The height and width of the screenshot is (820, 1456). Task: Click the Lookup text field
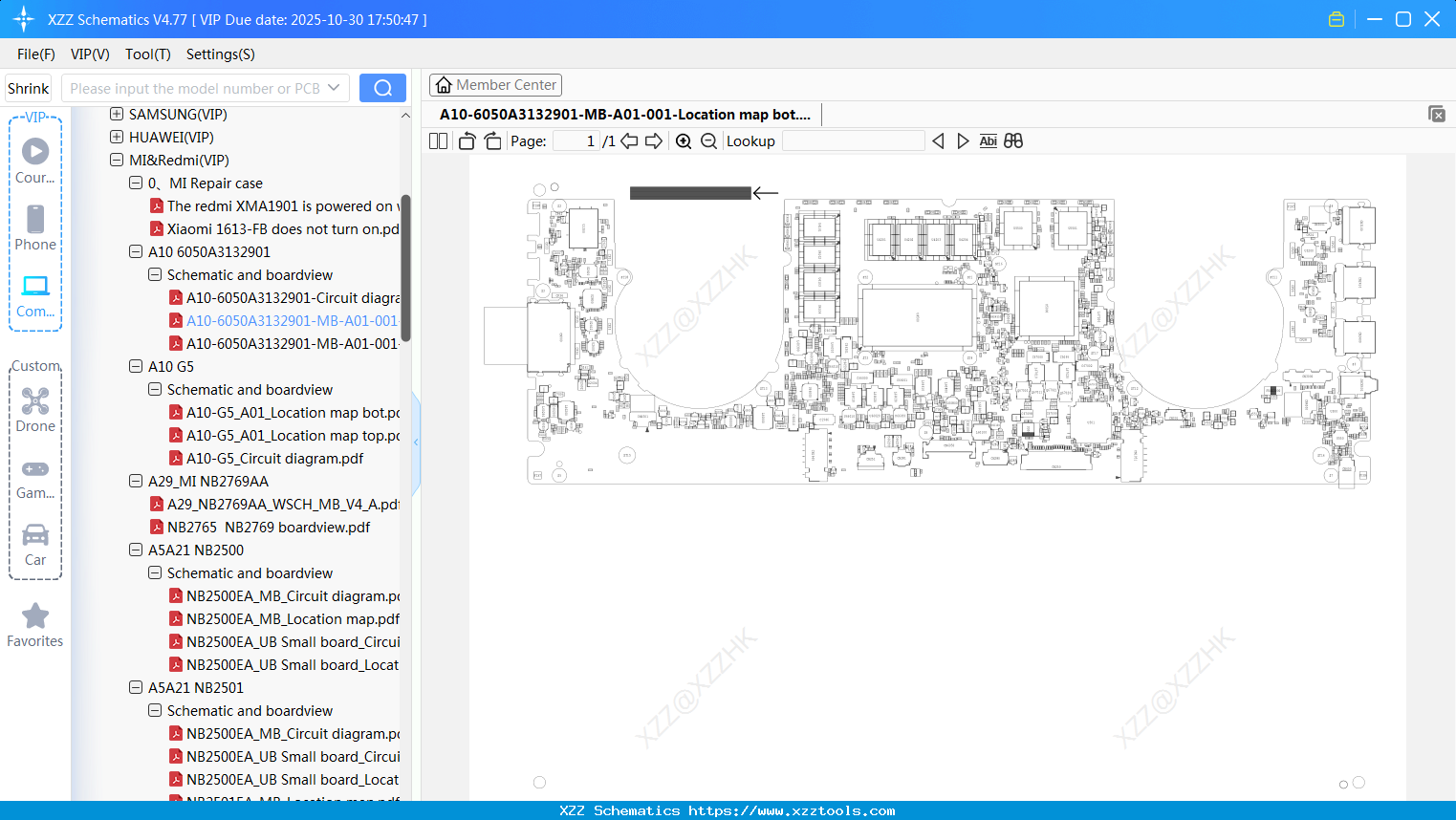coord(854,141)
